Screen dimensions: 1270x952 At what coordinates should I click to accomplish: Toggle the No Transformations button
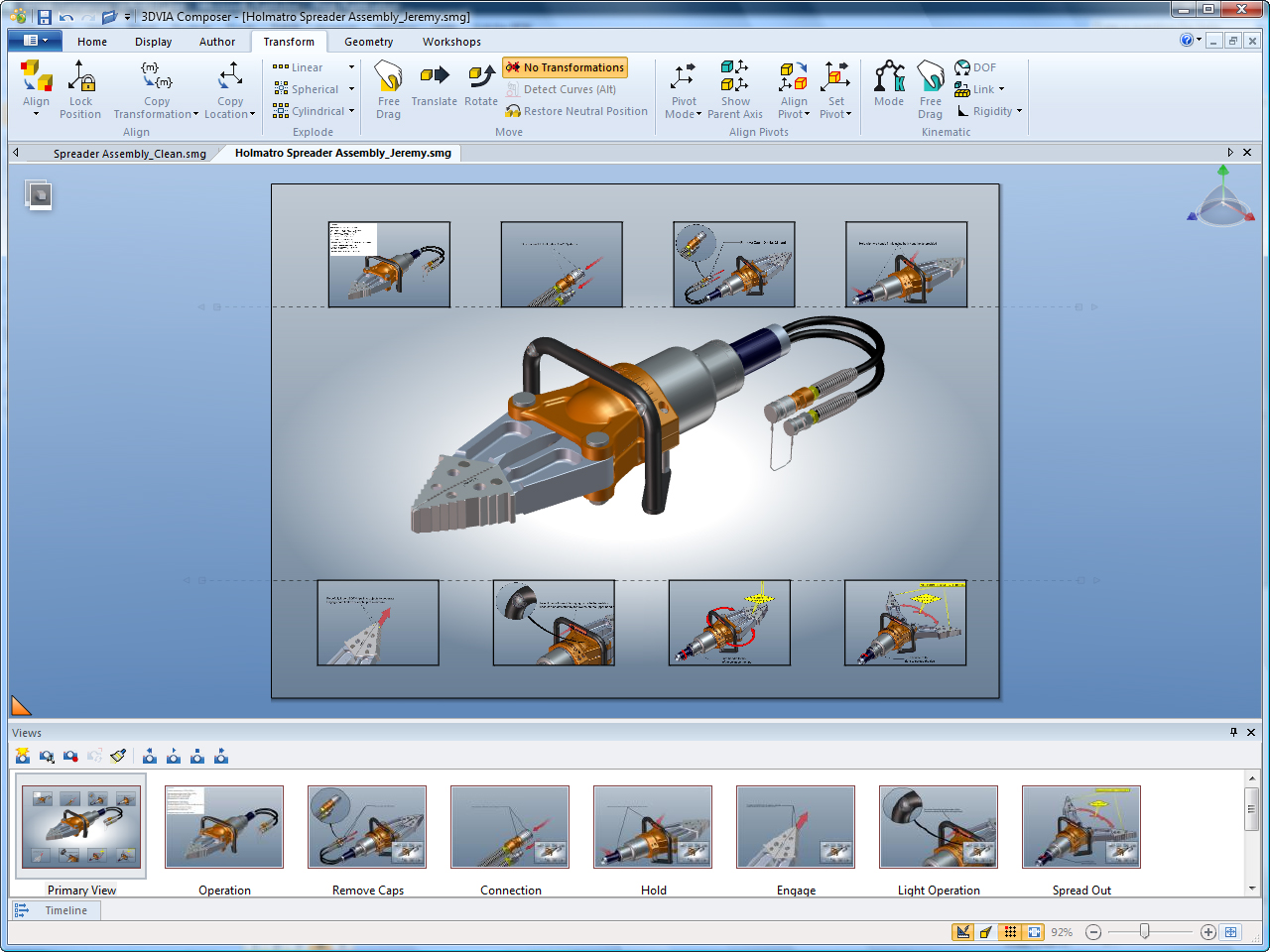click(x=565, y=67)
